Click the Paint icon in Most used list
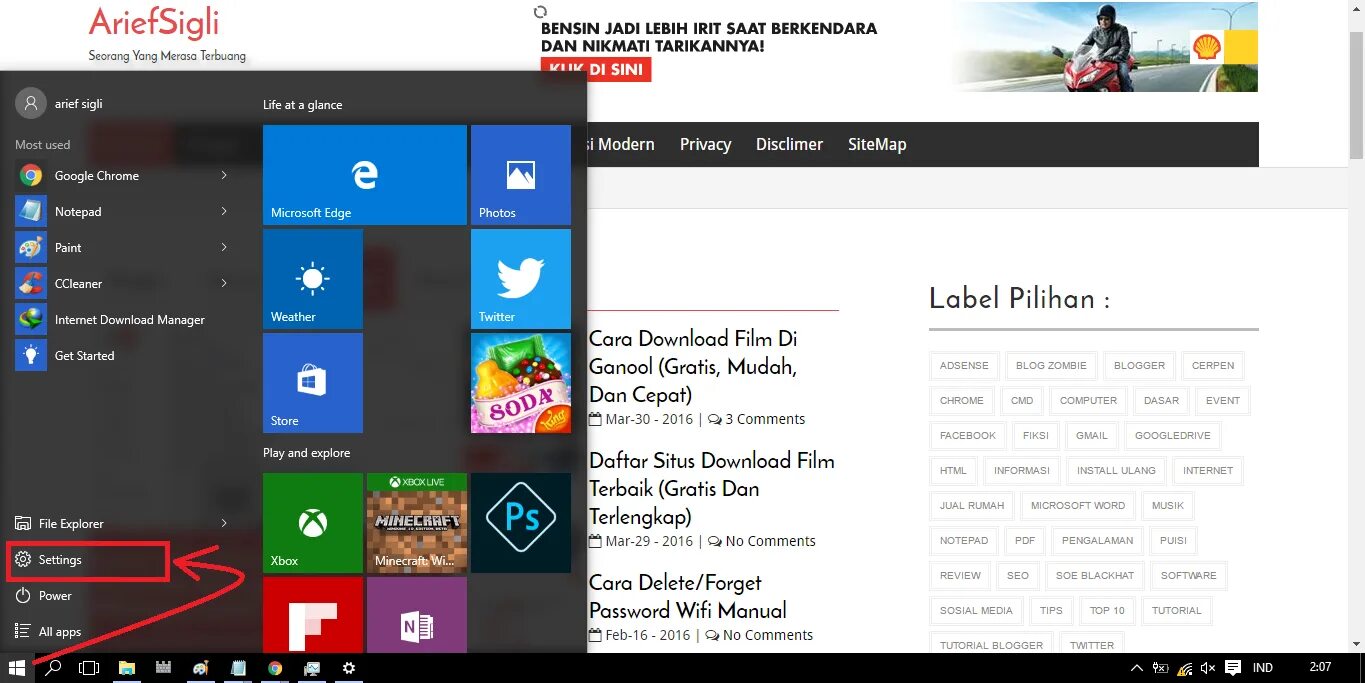Image resolution: width=1365 pixels, height=683 pixels. 31,248
